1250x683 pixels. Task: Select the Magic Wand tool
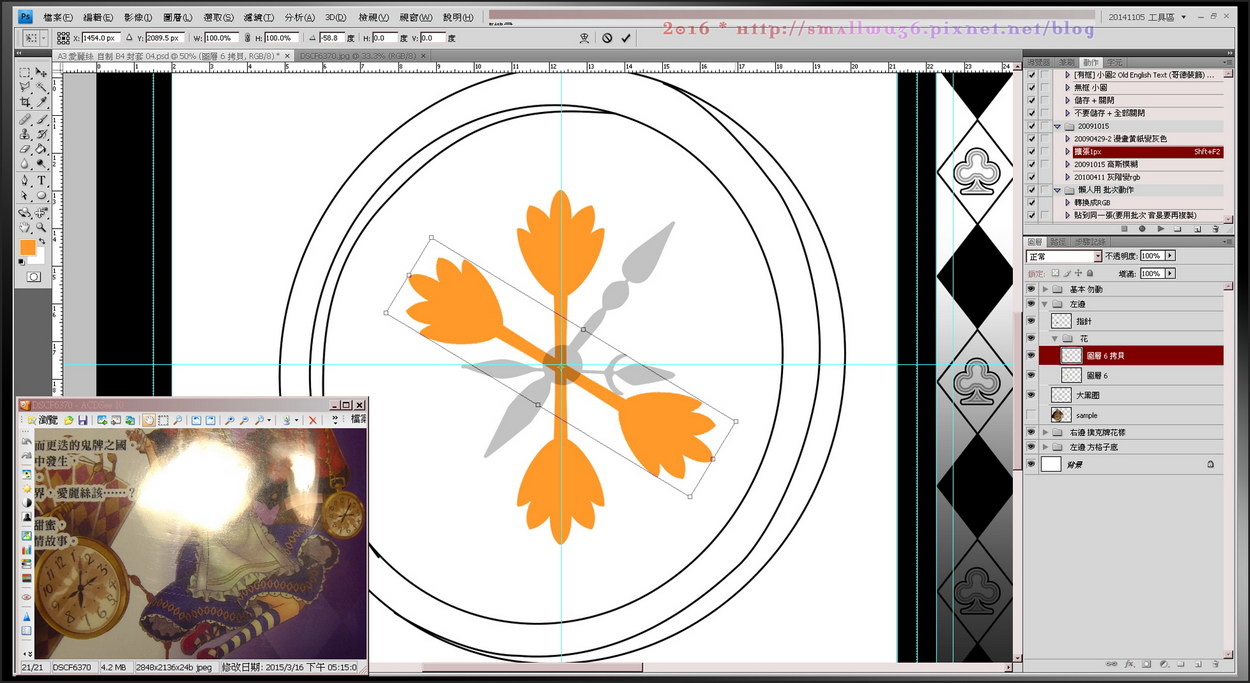coord(42,87)
